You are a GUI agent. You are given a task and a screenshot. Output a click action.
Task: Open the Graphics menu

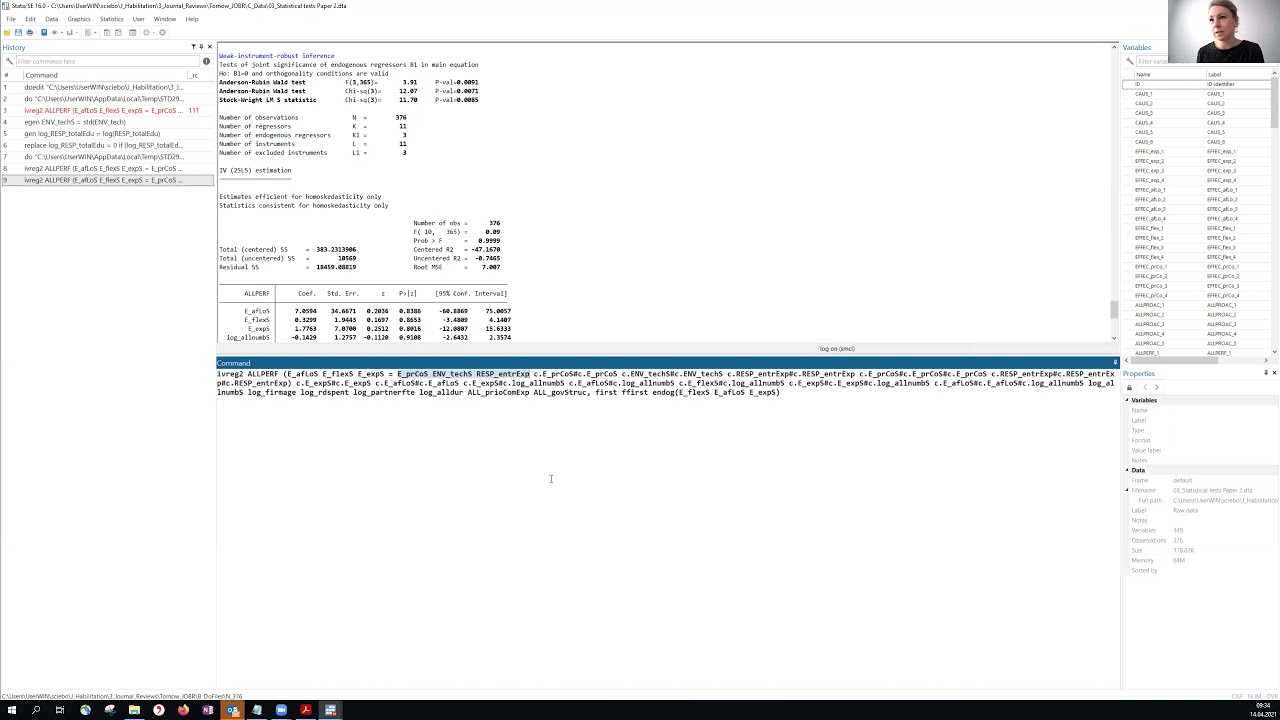tap(79, 19)
